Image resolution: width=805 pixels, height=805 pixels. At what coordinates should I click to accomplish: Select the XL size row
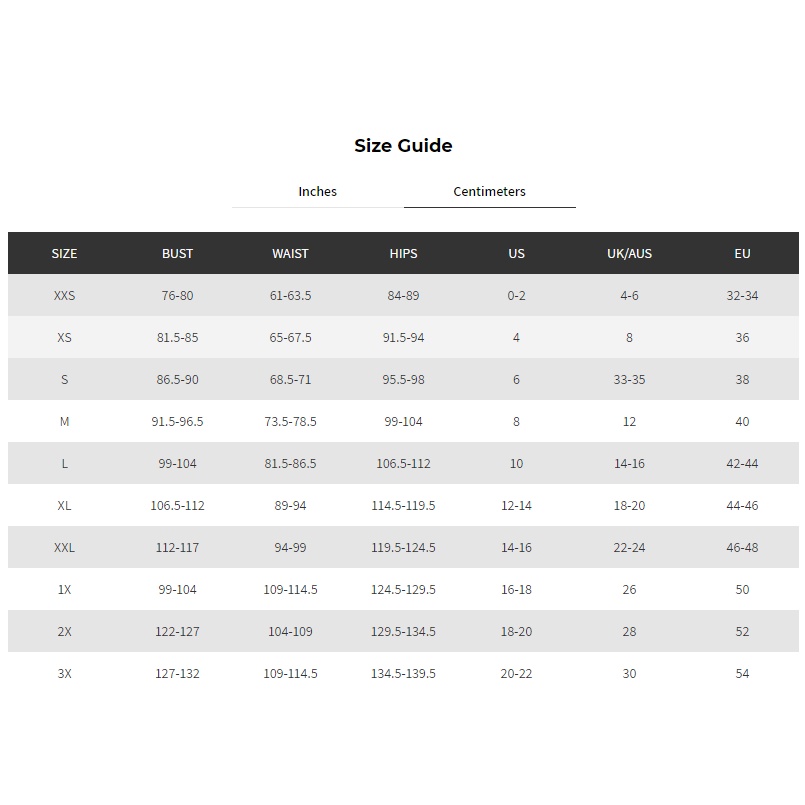click(x=64, y=505)
